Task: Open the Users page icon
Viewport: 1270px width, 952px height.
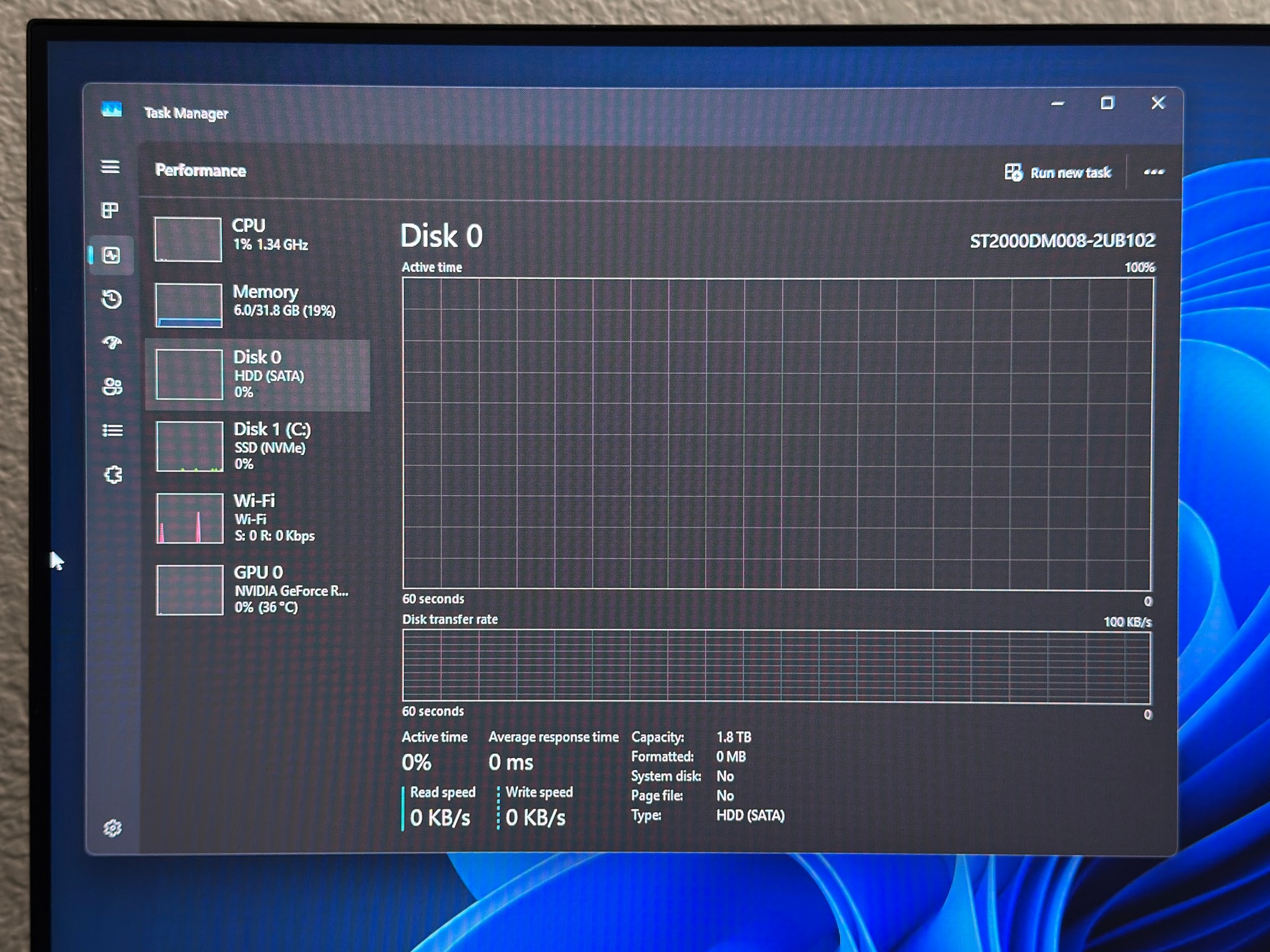Action: pos(112,387)
